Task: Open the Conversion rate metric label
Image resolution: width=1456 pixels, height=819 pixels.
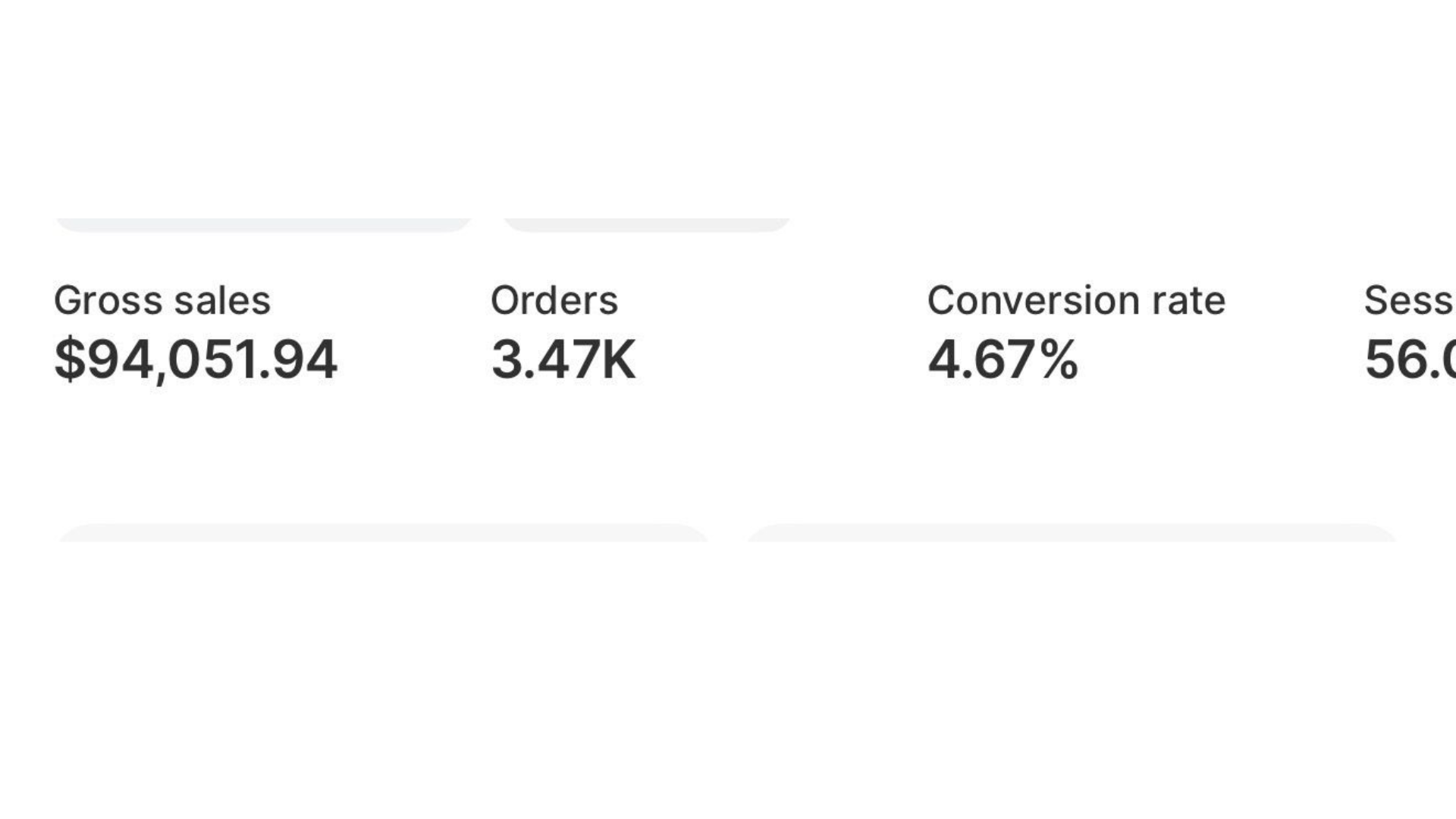Action: point(1075,300)
